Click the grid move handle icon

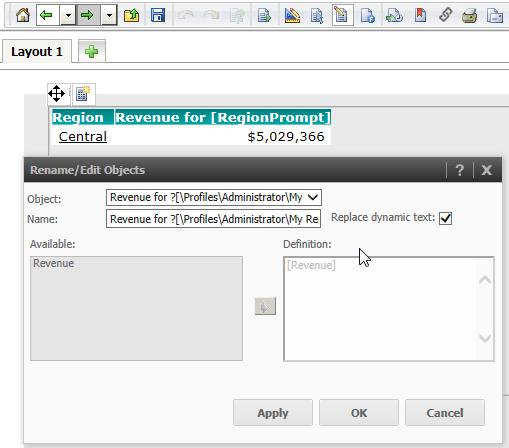(57, 94)
